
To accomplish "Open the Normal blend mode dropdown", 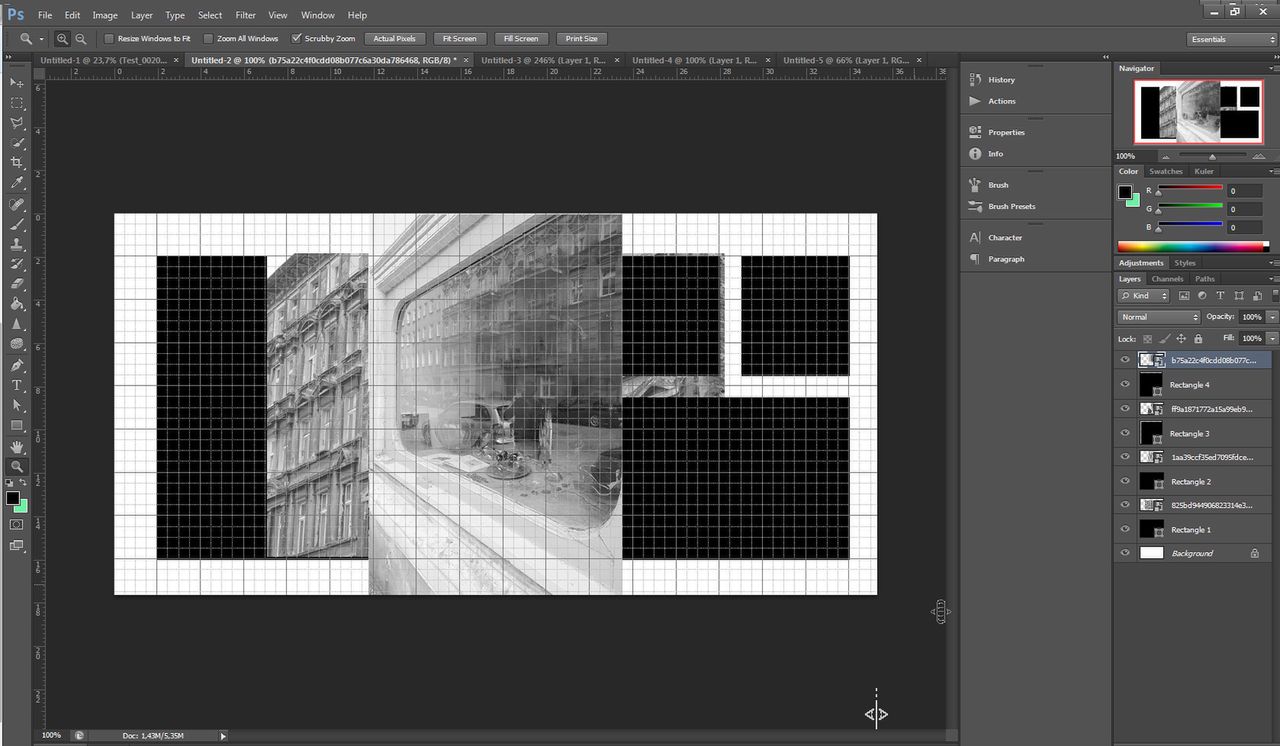I will (1158, 317).
